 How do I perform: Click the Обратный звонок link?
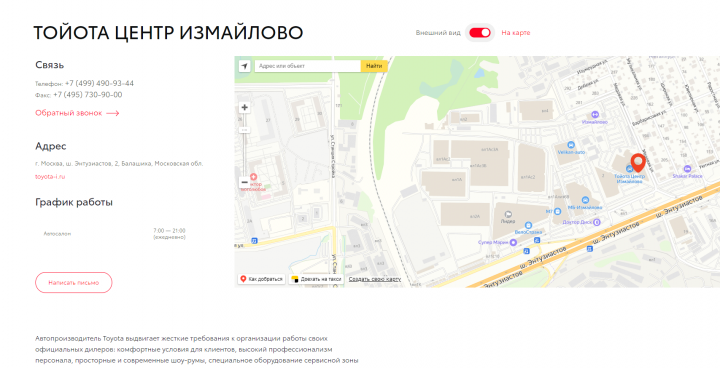(77, 113)
